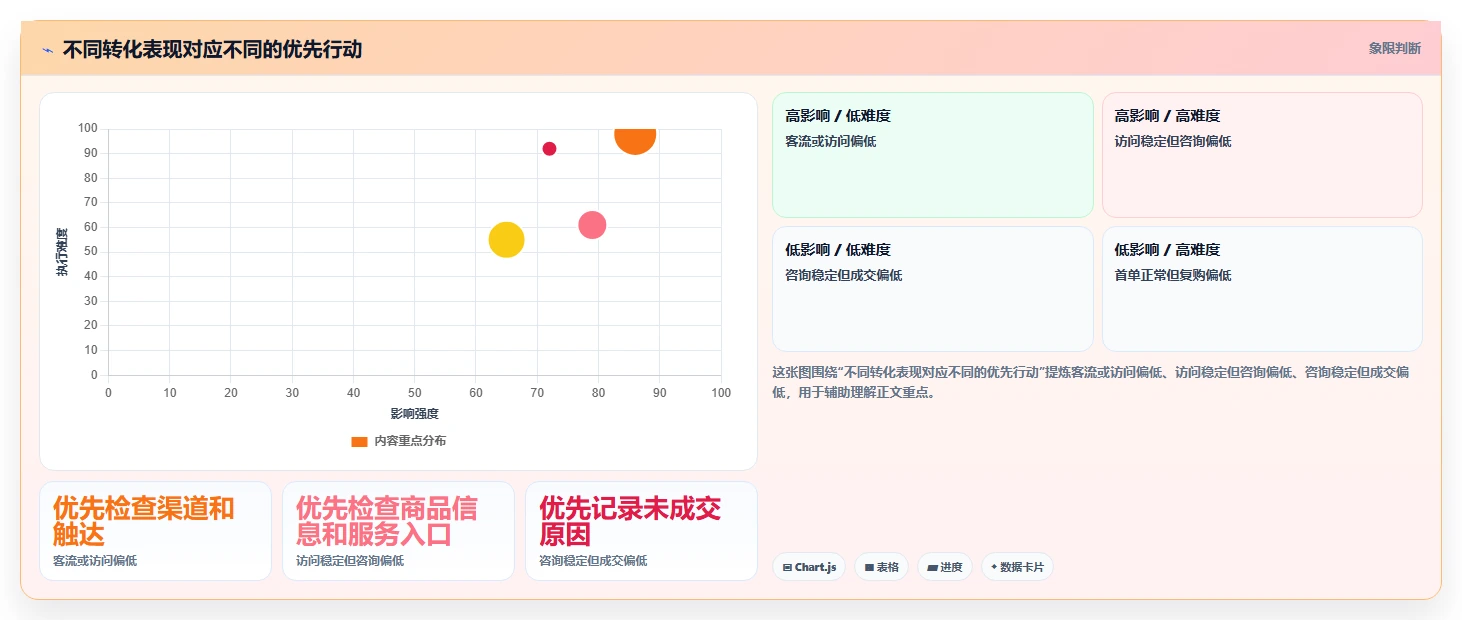
Task: Click the icon inside the 表格 chip
Action: pyautogui.click(x=869, y=567)
